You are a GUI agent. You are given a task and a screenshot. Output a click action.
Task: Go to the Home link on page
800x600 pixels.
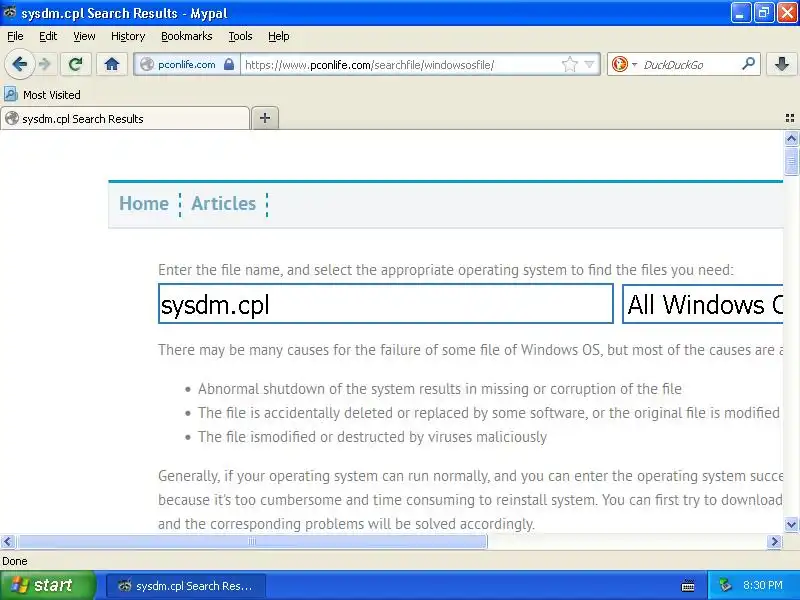tap(144, 204)
